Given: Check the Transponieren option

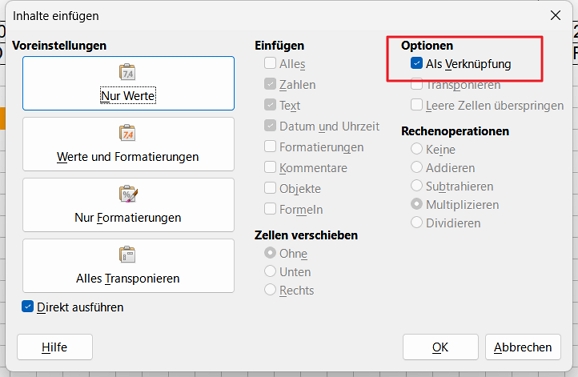Looking at the screenshot, I should pyautogui.click(x=417, y=85).
